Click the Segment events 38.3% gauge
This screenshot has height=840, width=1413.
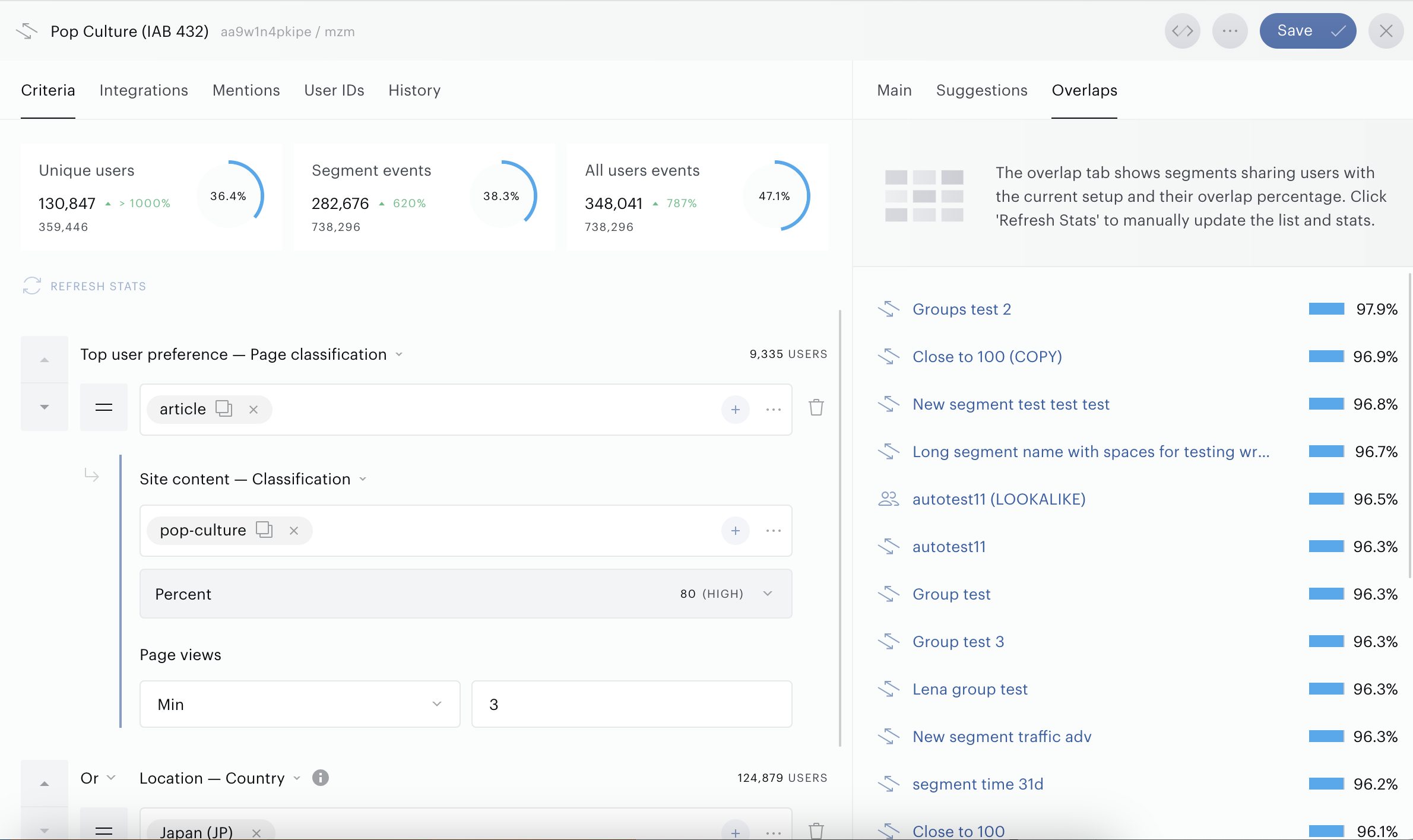coord(502,195)
